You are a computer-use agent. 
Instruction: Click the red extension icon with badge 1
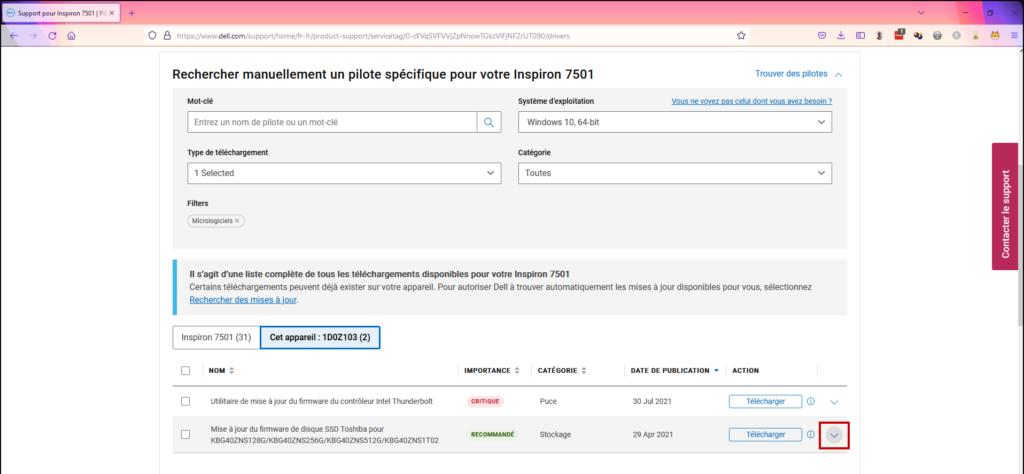pyautogui.click(x=899, y=35)
